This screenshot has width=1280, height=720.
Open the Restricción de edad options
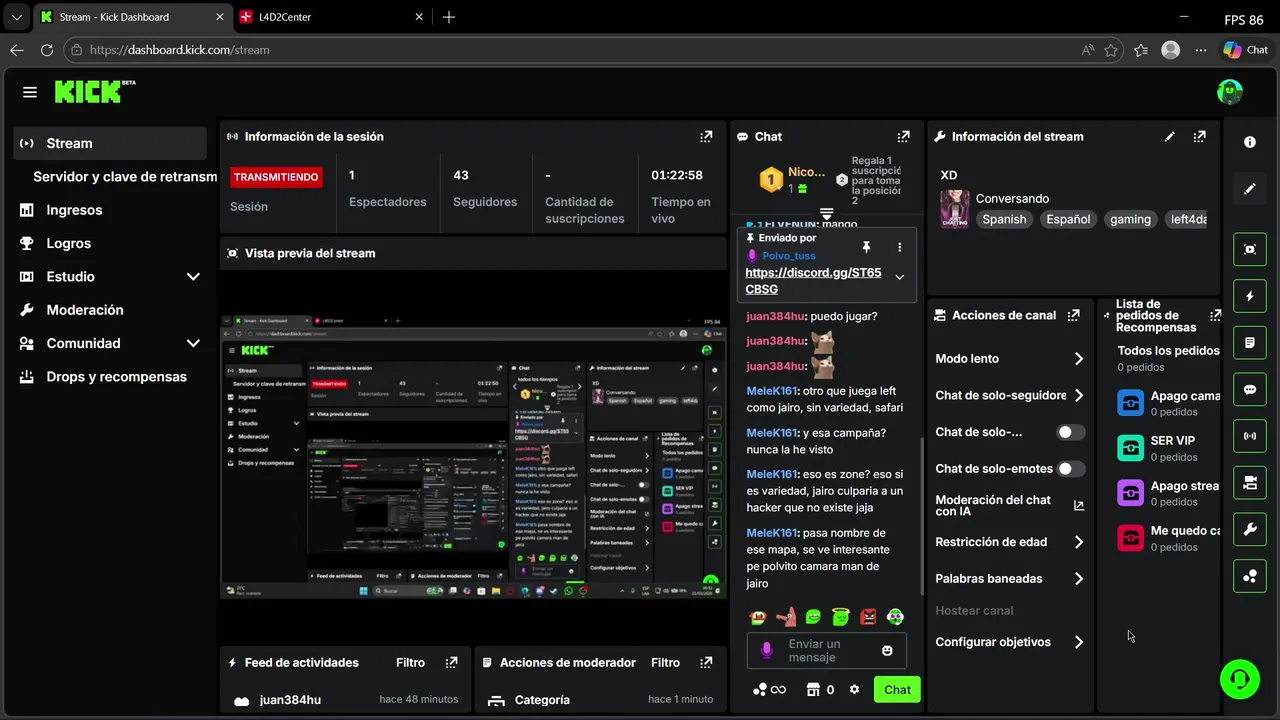tap(1010, 542)
